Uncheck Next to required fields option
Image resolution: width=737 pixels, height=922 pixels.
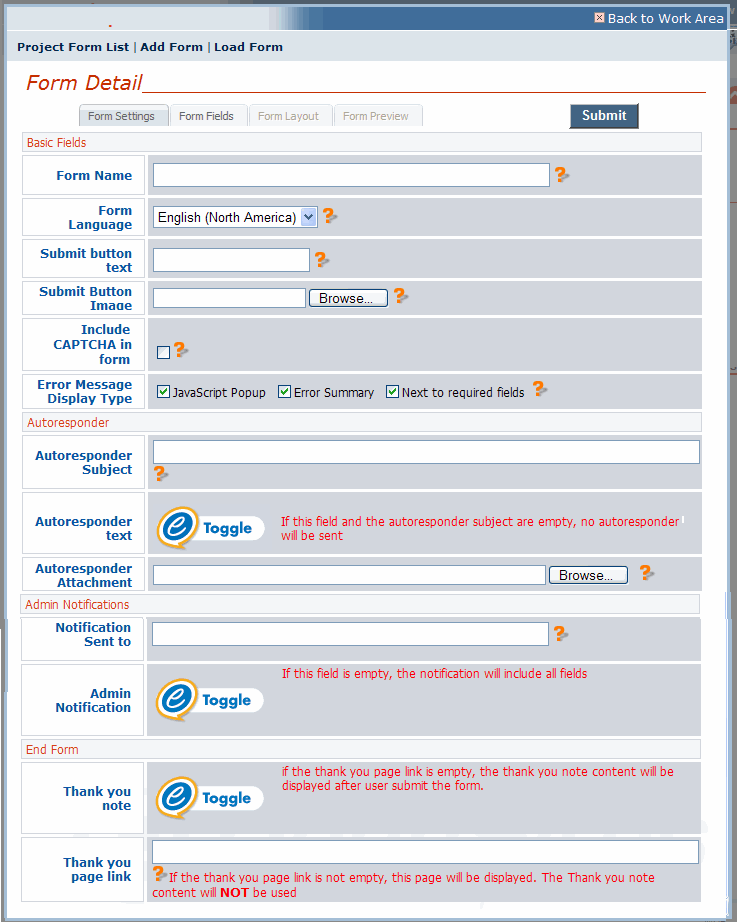[x=392, y=392]
